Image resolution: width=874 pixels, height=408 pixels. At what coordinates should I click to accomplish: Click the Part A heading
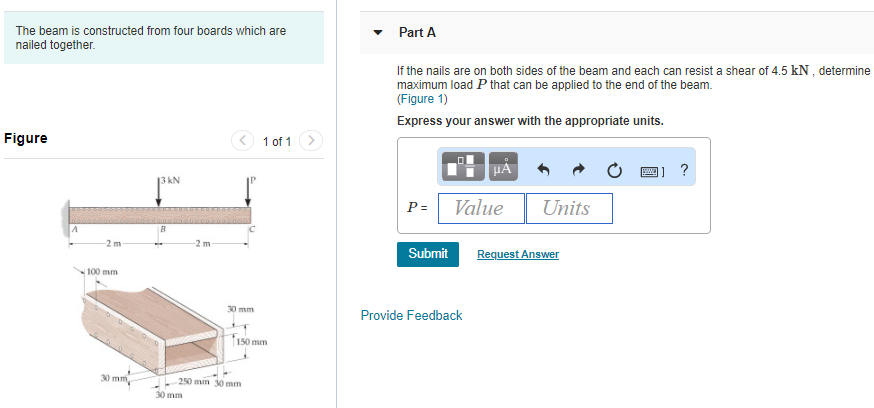tap(417, 32)
